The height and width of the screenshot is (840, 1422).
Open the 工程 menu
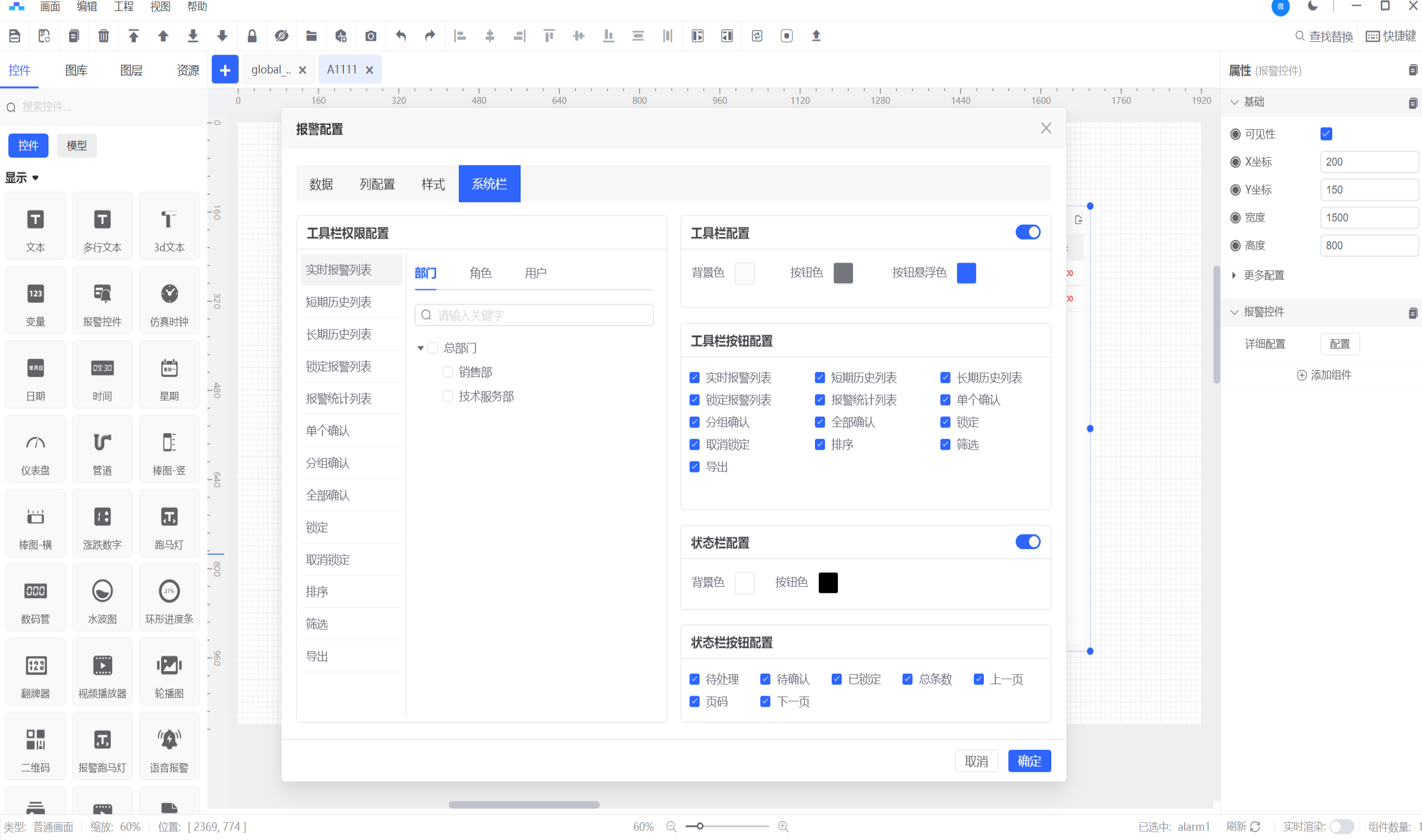[x=123, y=7]
